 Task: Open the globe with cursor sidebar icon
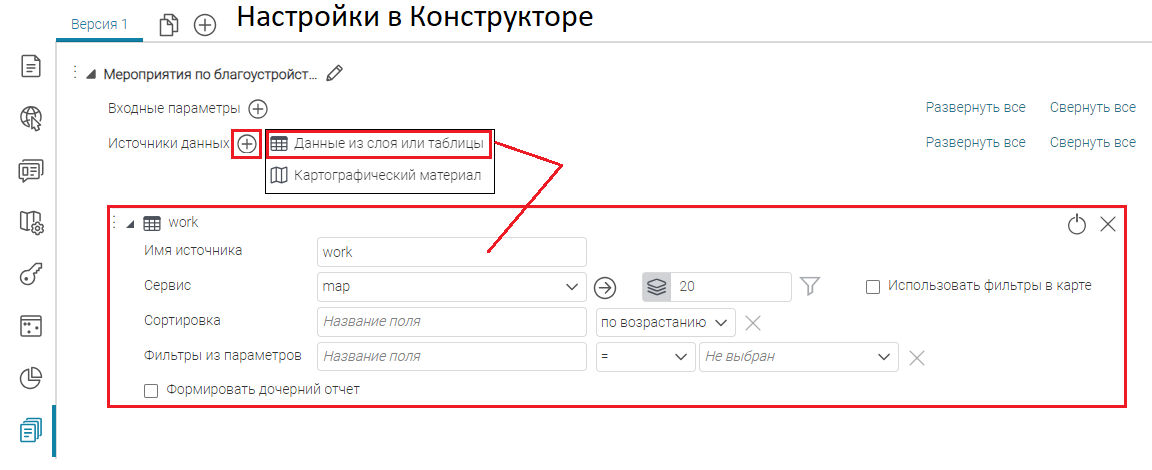click(31, 119)
